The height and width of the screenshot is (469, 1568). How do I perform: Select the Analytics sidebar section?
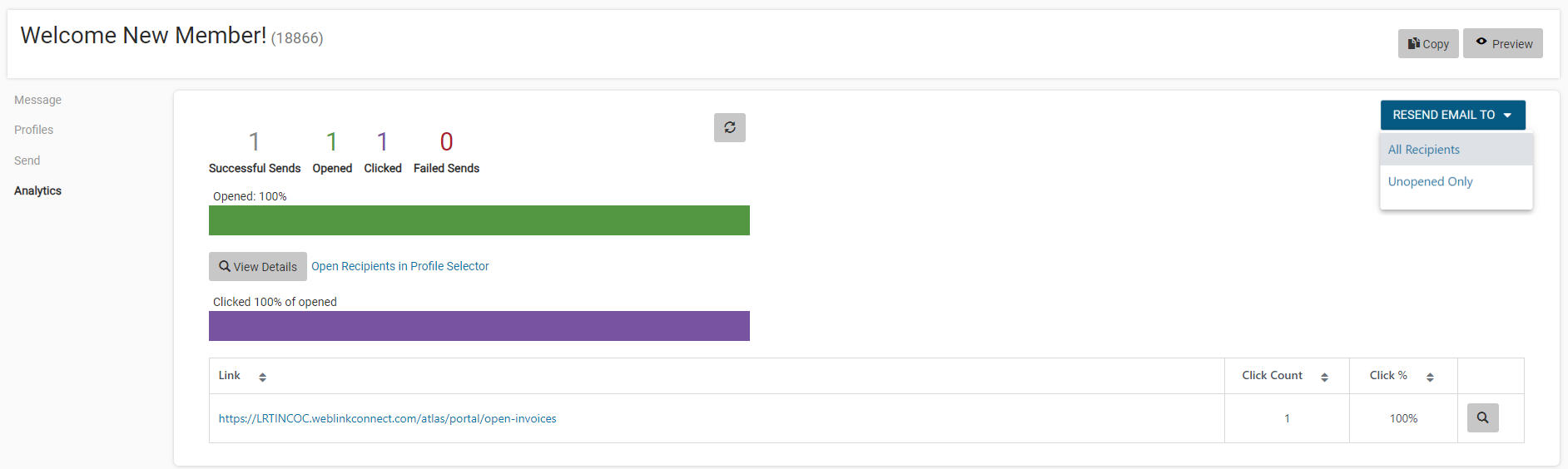pos(37,190)
